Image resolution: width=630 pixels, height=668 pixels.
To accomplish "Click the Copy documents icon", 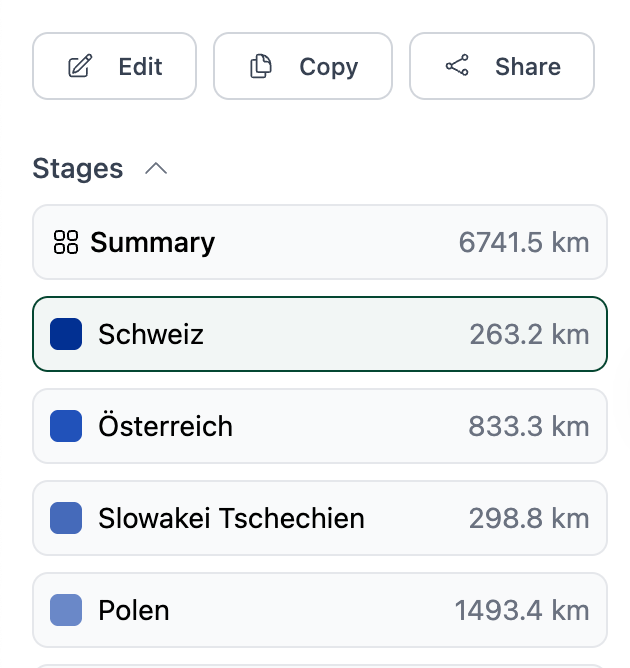I will click(x=261, y=66).
